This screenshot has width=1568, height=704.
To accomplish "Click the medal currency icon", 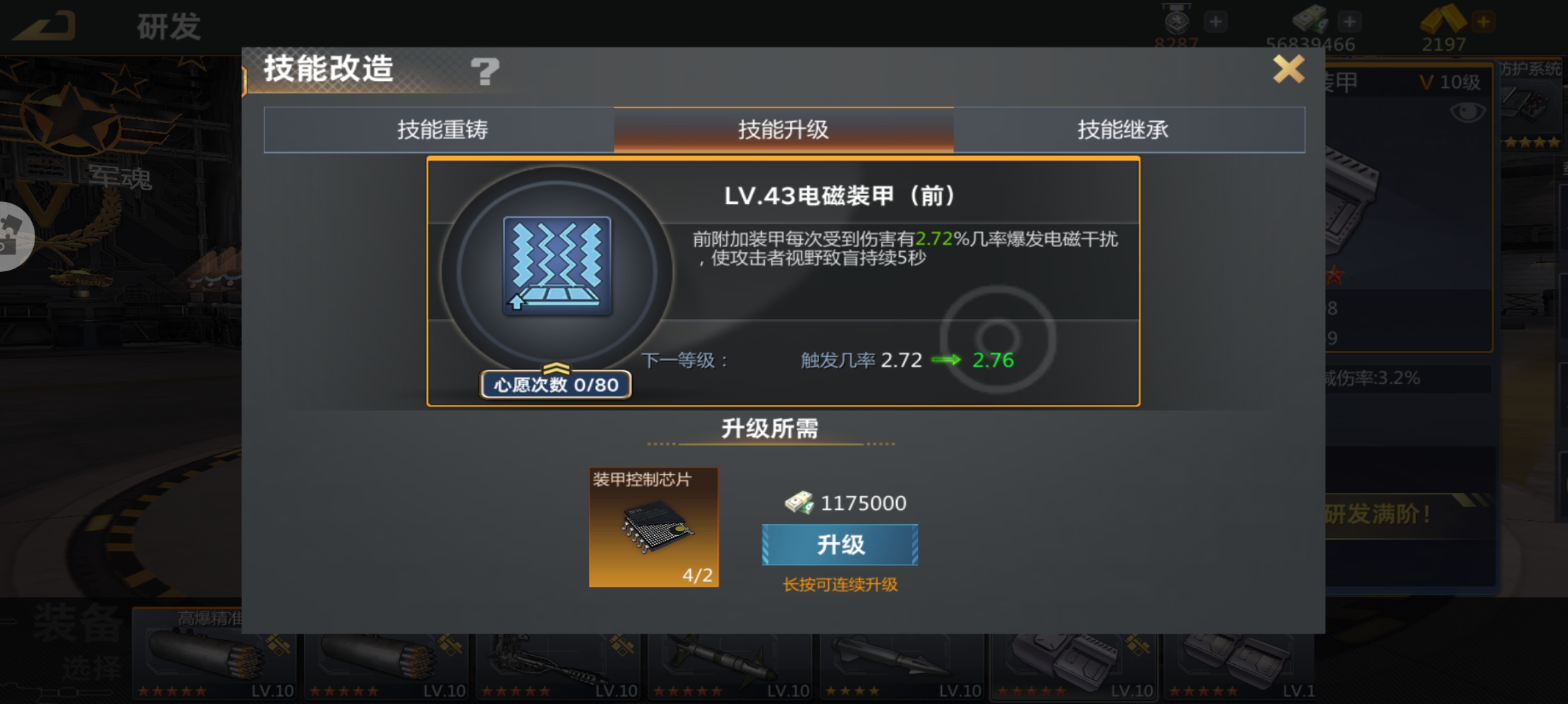I will 1177,20.
